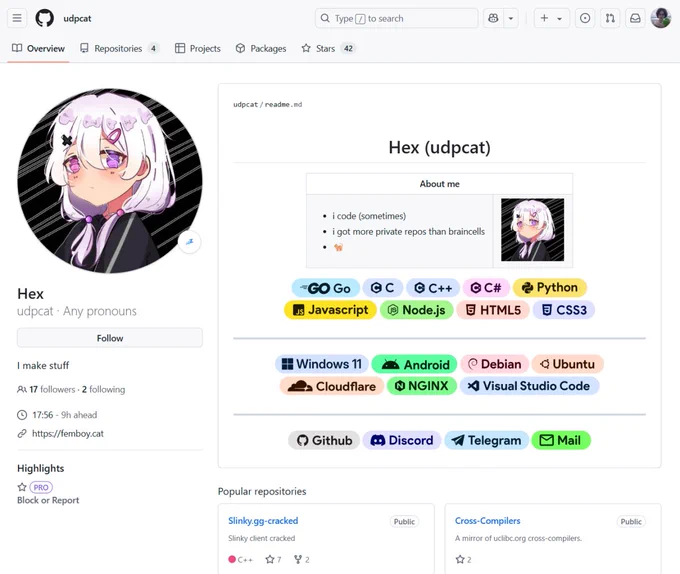Open the Cross-Compilers repository
Viewport: 680px width, 574px height.
point(487,521)
